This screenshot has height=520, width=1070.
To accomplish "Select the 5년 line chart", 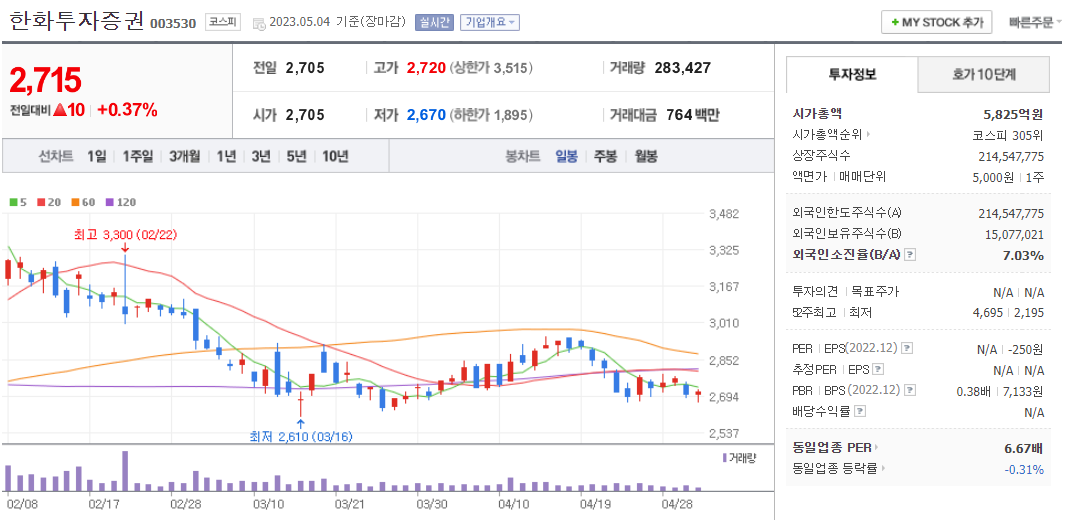I will [296, 156].
